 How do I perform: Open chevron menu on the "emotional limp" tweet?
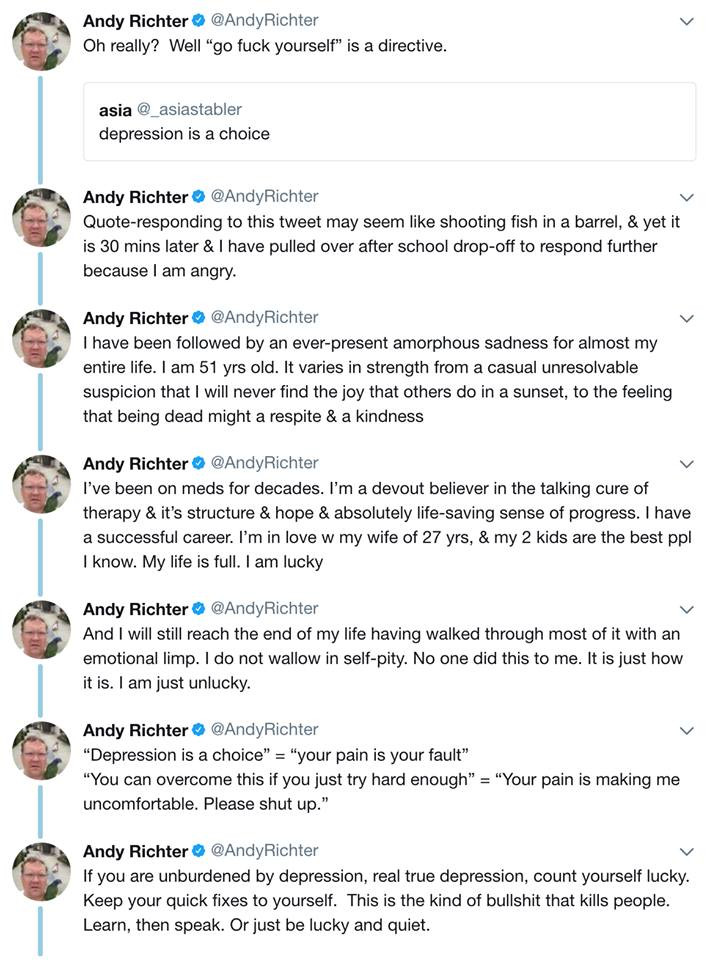686,609
